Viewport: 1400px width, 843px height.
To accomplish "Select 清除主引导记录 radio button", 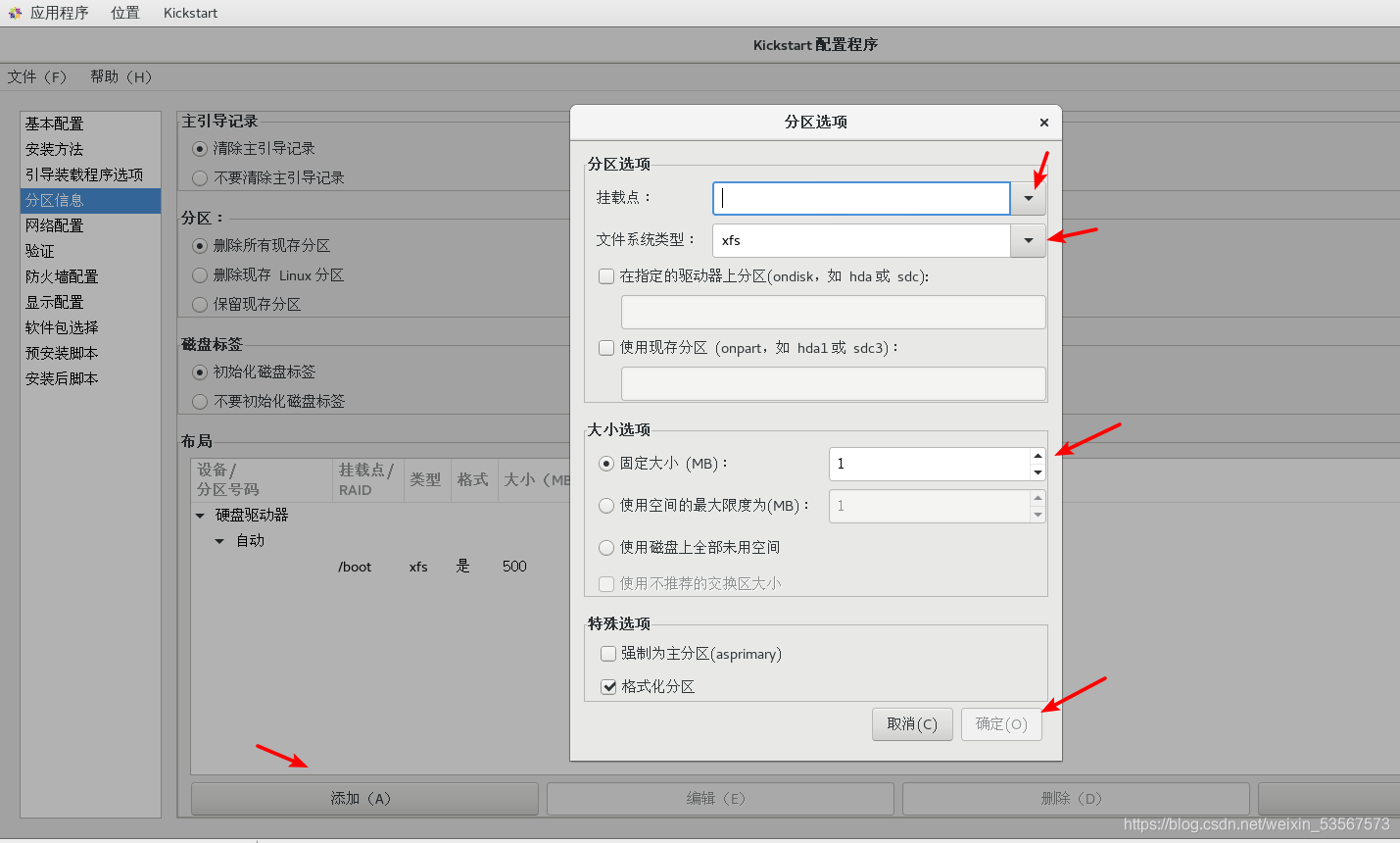I will (200, 149).
